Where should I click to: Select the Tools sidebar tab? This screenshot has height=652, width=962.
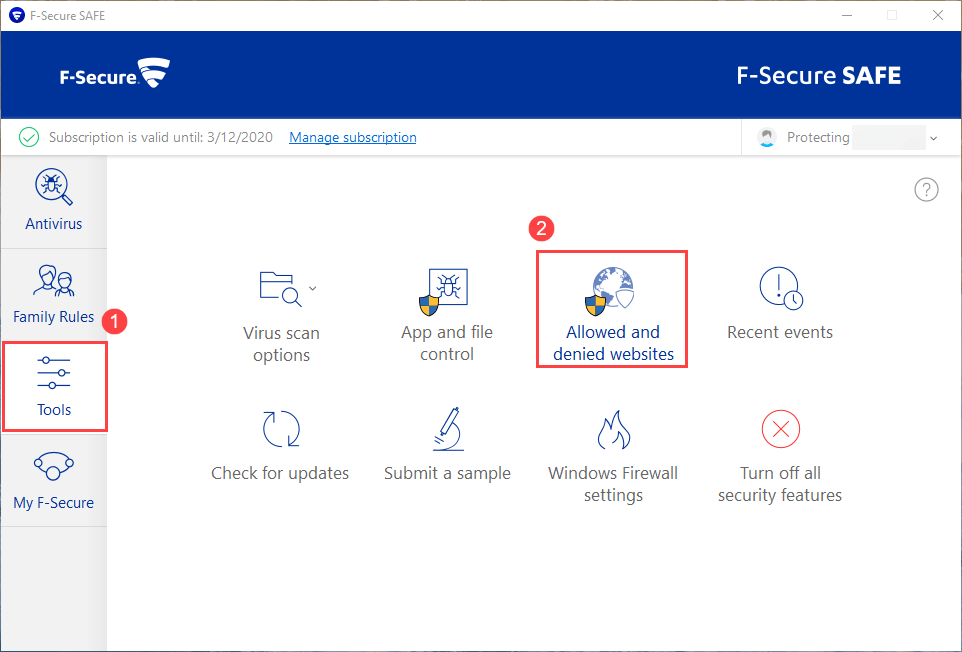pyautogui.click(x=54, y=387)
